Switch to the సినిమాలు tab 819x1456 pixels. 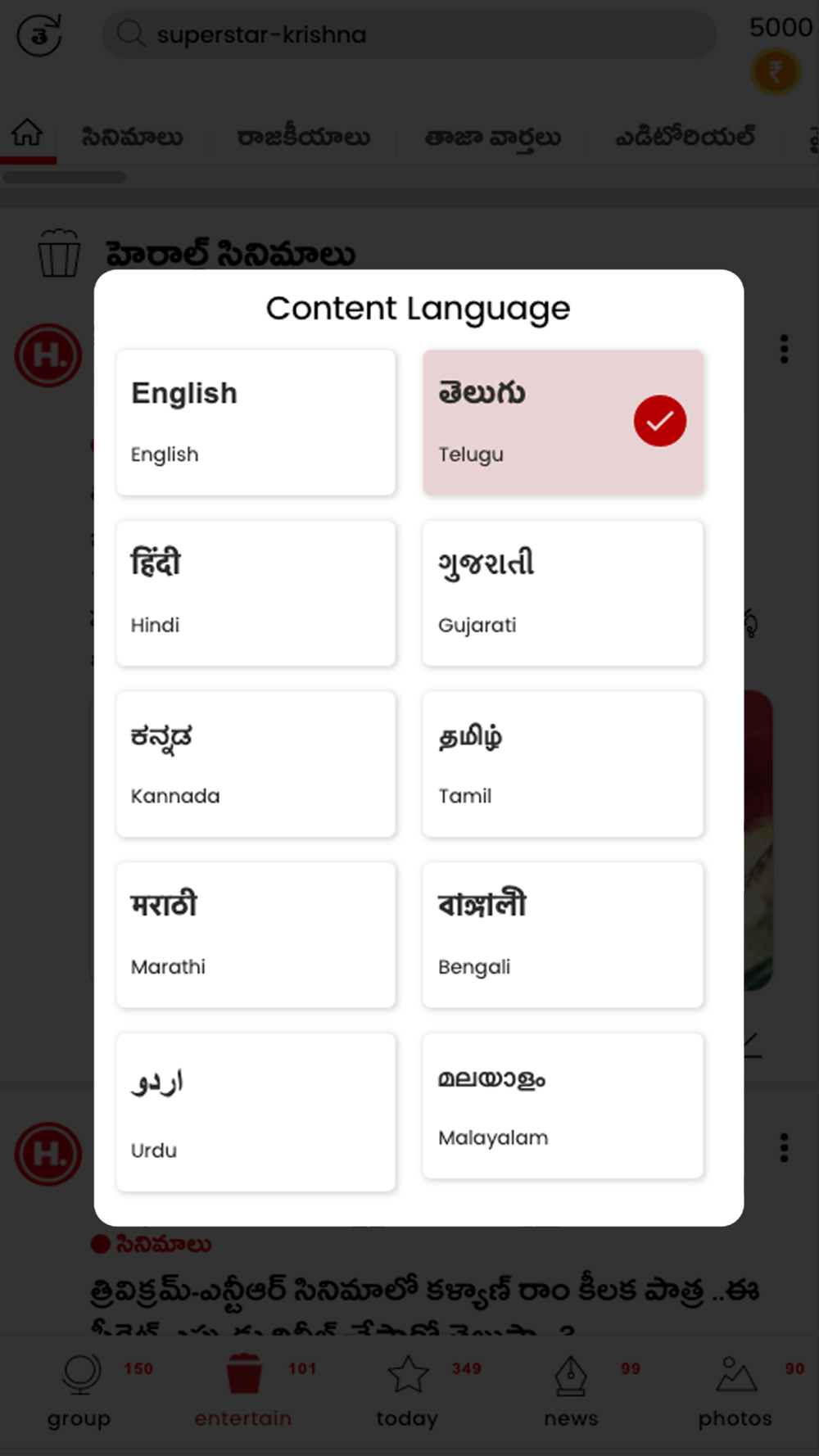pyautogui.click(x=132, y=137)
